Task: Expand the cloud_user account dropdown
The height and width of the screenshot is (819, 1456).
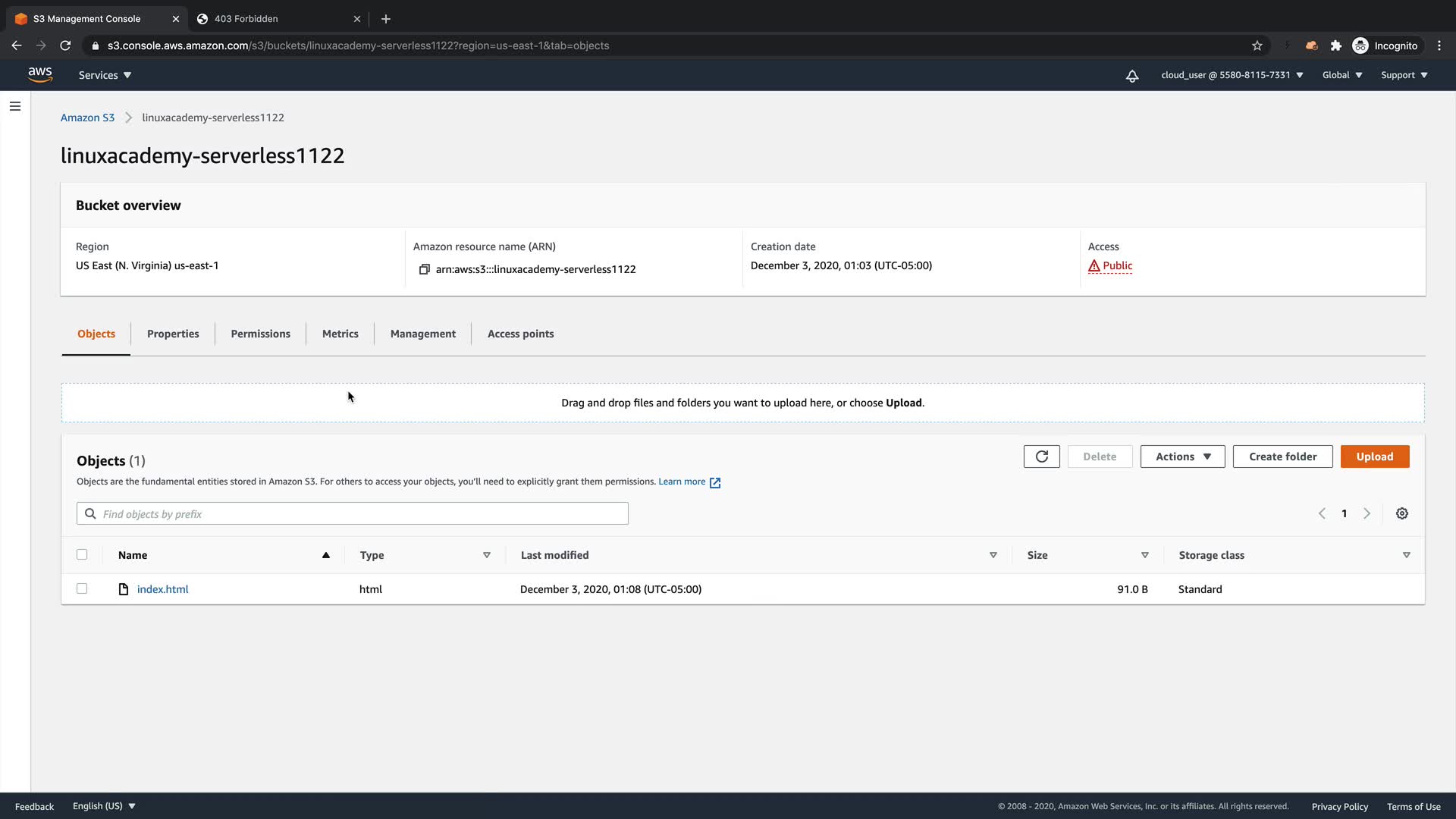Action: pos(1232,75)
